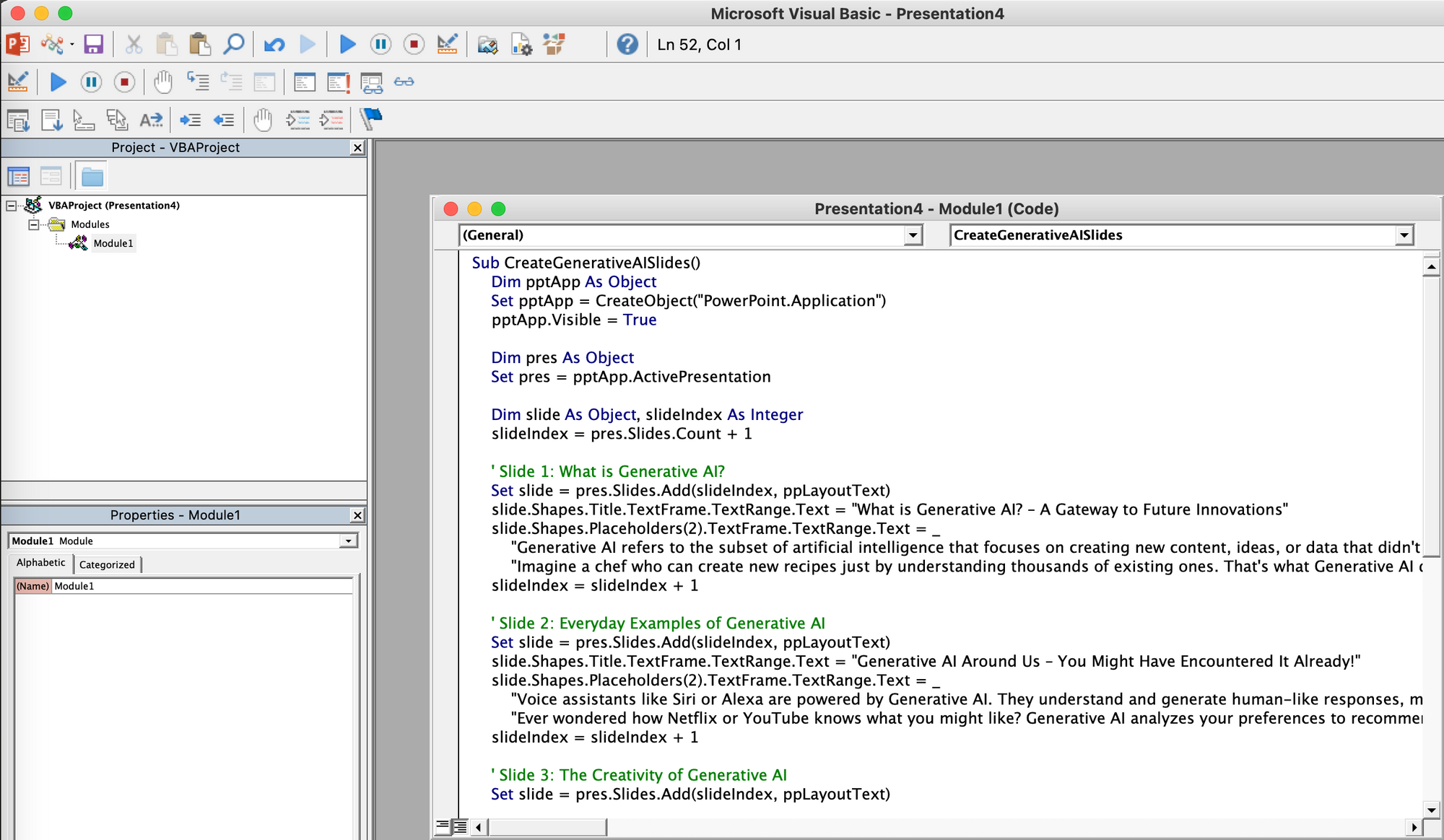Switch to PowerPoint via the View PowerPoint icon
1444x840 pixels.
point(17,45)
